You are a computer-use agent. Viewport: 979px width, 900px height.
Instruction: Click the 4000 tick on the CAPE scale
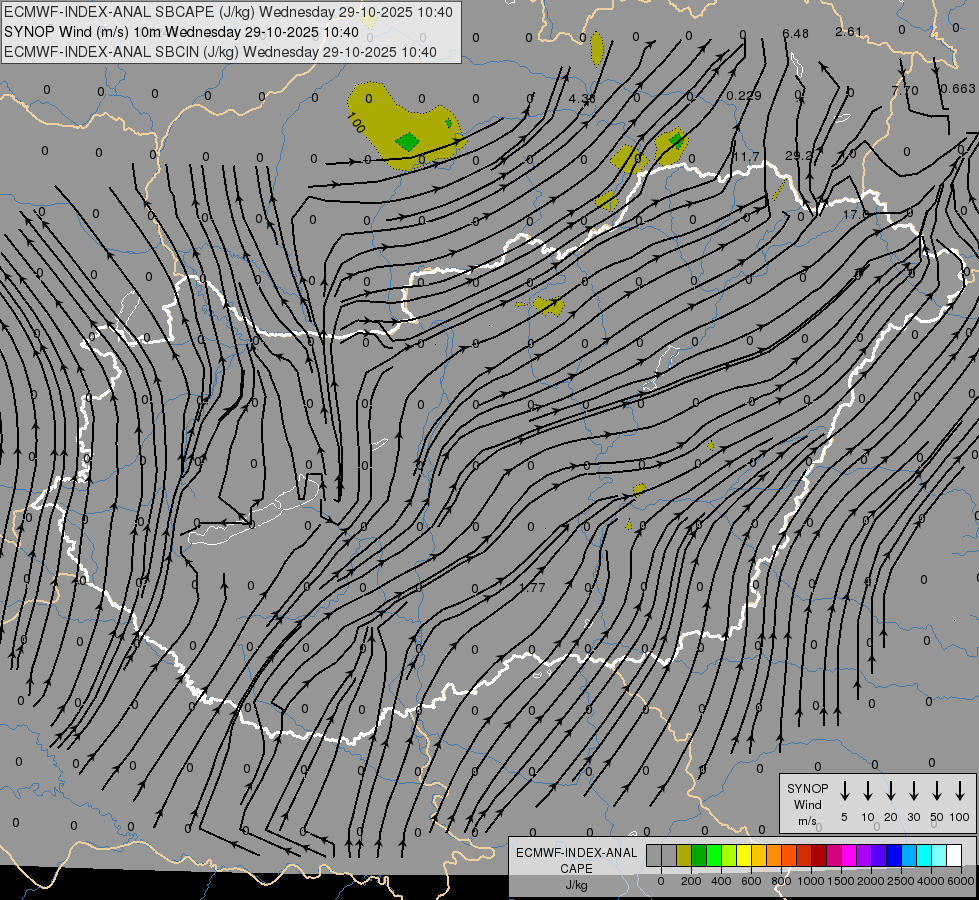[931, 881]
